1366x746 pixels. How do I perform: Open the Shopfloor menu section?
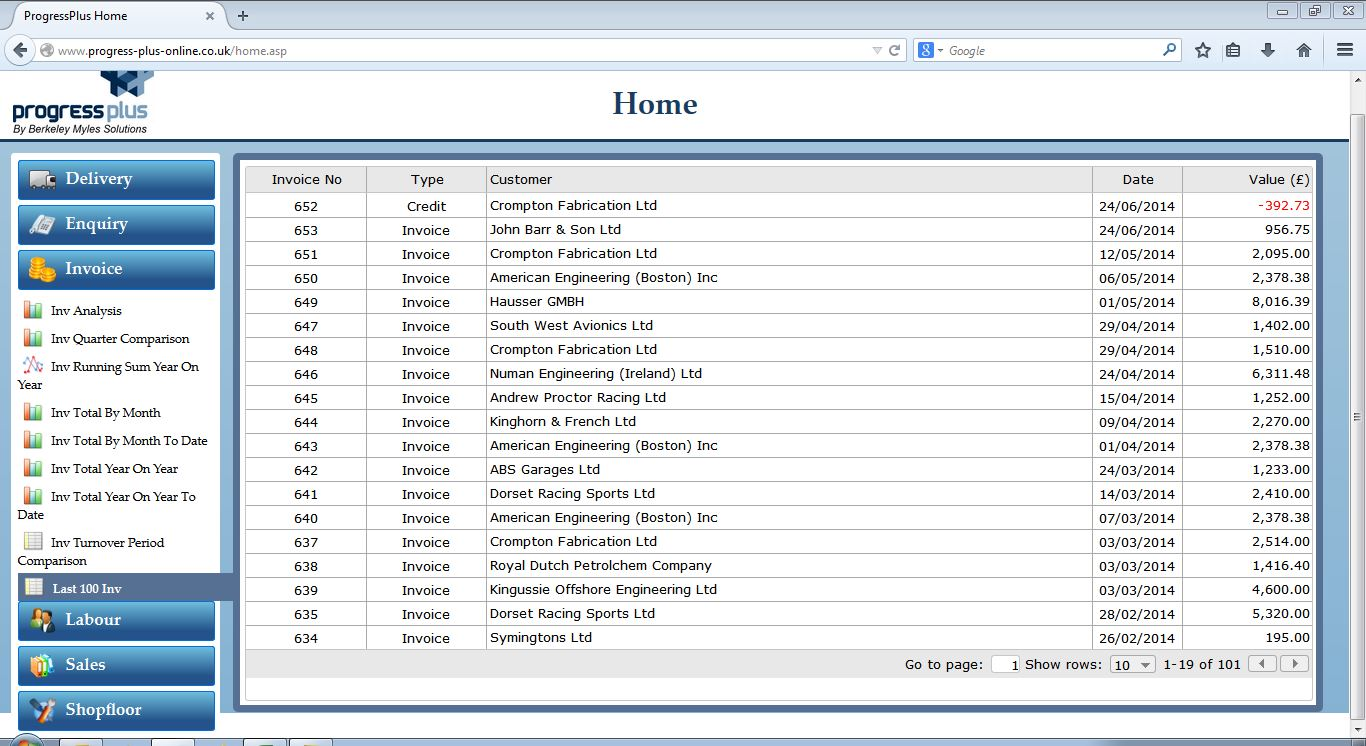tap(116, 710)
